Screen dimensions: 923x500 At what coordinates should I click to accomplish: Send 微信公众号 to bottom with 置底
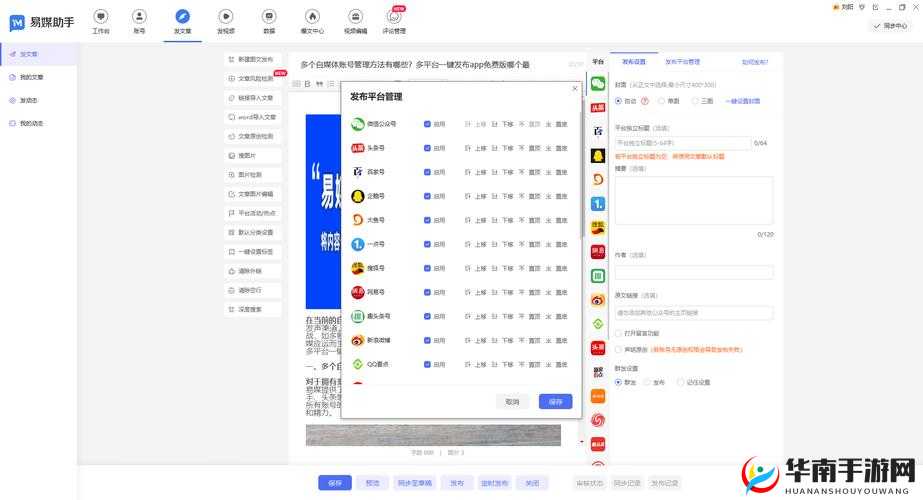557,124
